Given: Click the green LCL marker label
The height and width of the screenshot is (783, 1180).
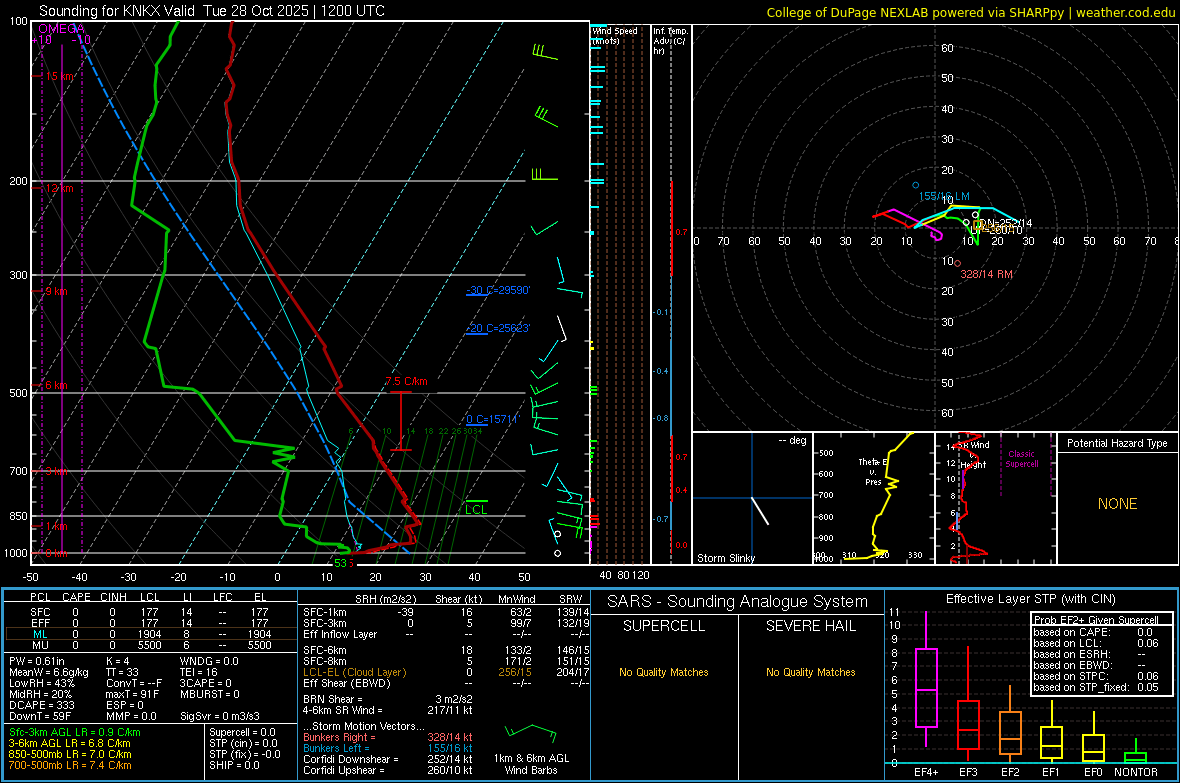Looking at the screenshot, I should 476,510.
